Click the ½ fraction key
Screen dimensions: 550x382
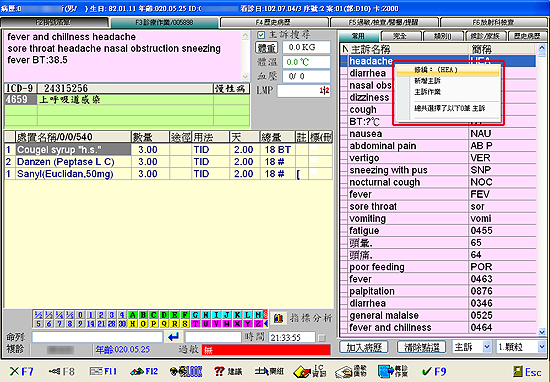pos(38,315)
